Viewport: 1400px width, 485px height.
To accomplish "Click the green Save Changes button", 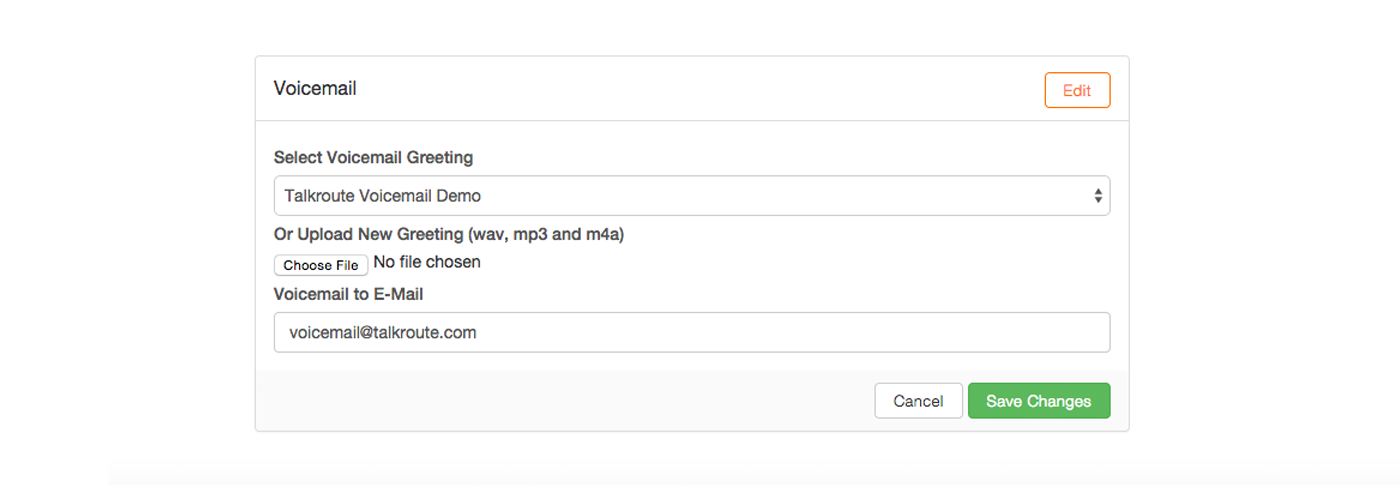I will [1039, 401].
